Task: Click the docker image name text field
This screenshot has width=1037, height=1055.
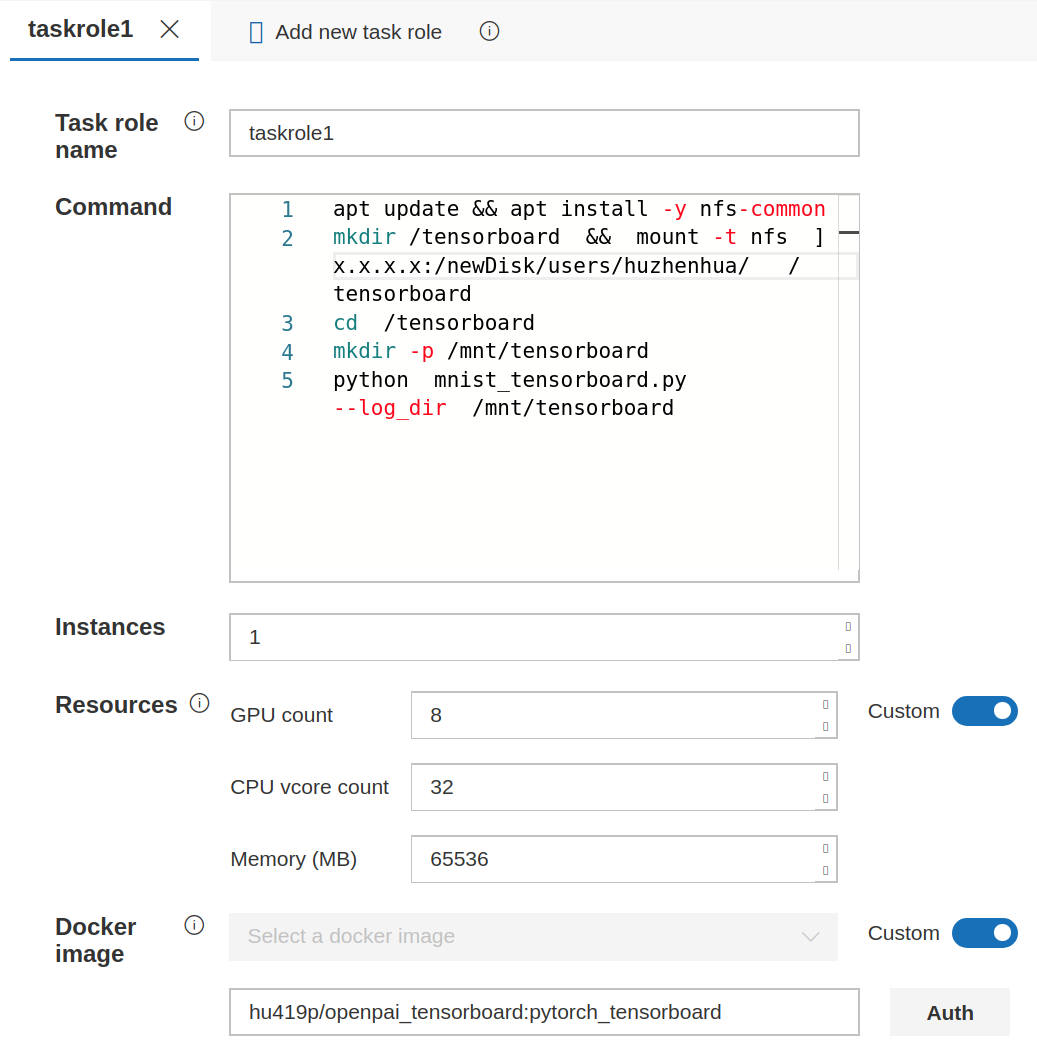Action: [544, 1012]
